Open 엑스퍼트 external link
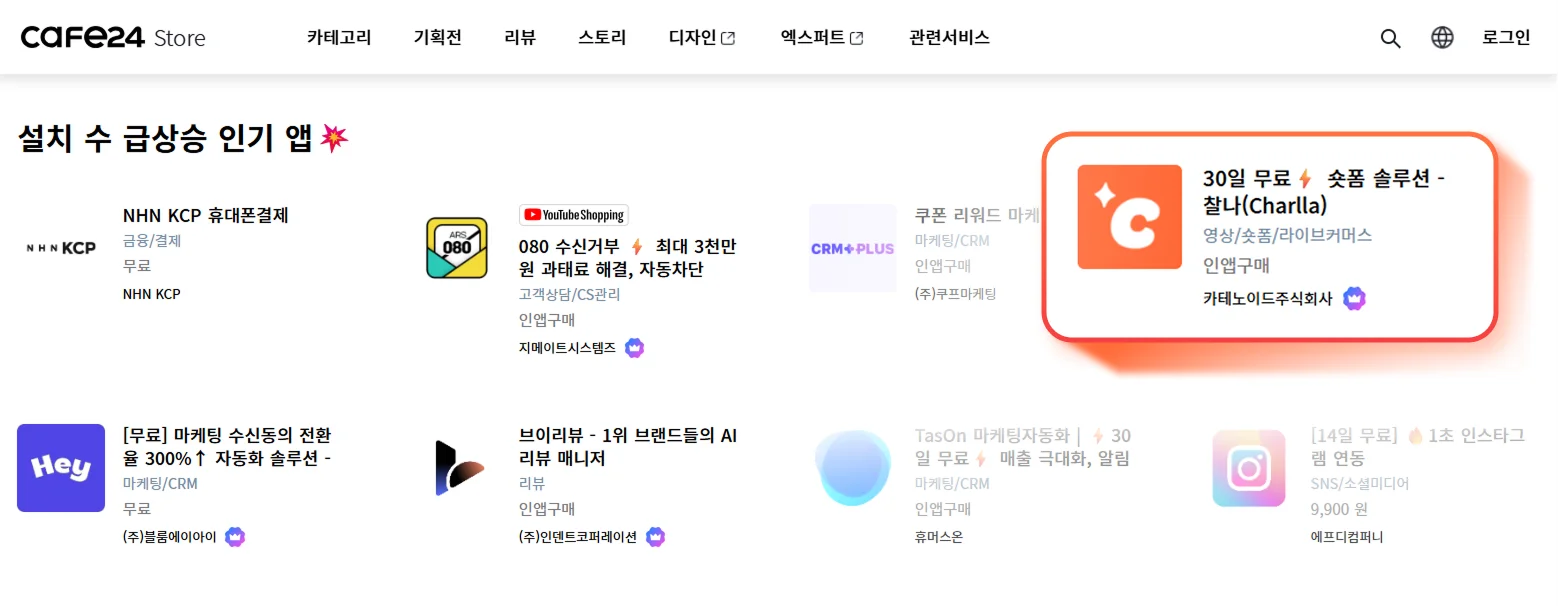 pyautogui.click(x=822, y=38)
